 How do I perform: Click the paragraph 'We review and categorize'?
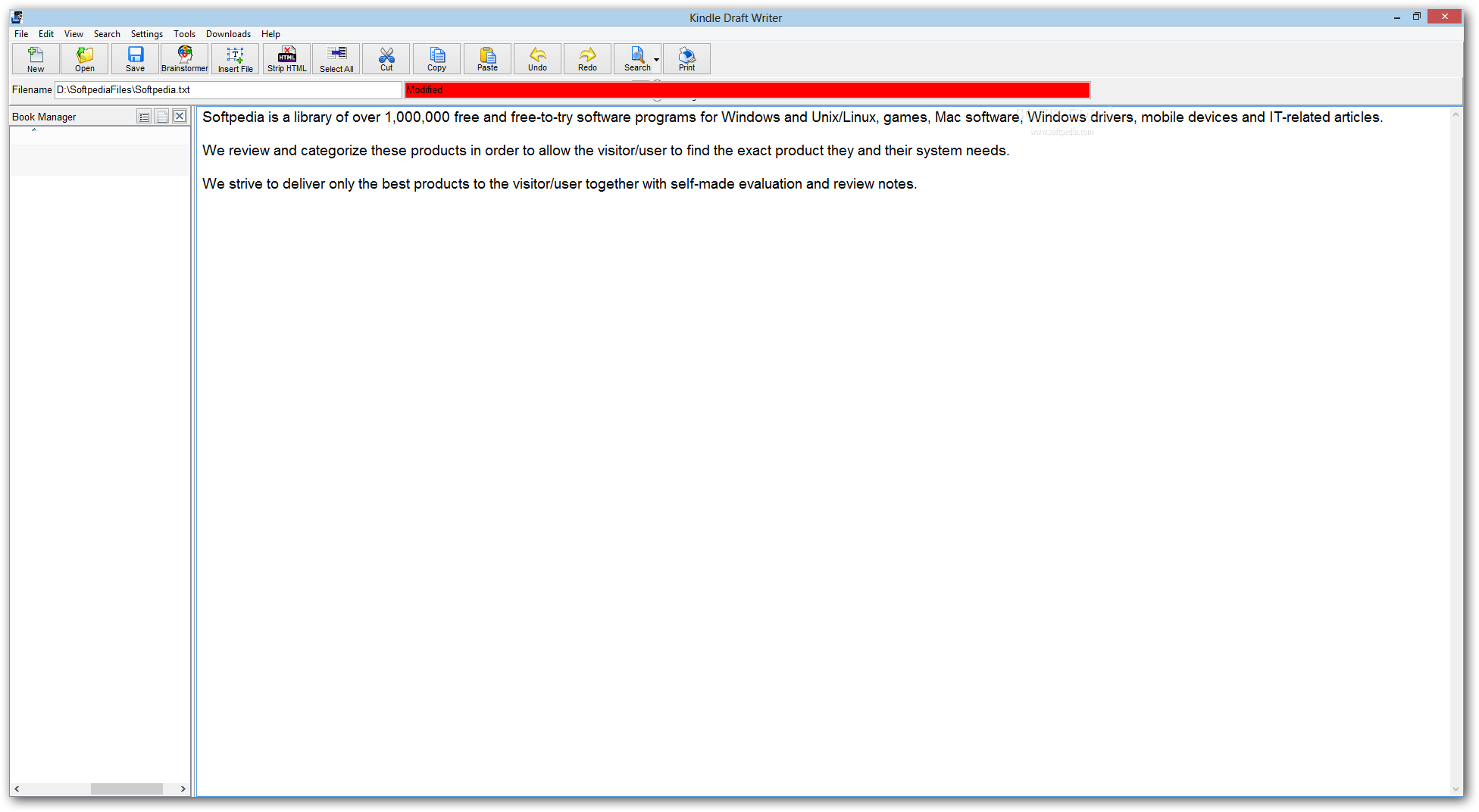(605, 151)
